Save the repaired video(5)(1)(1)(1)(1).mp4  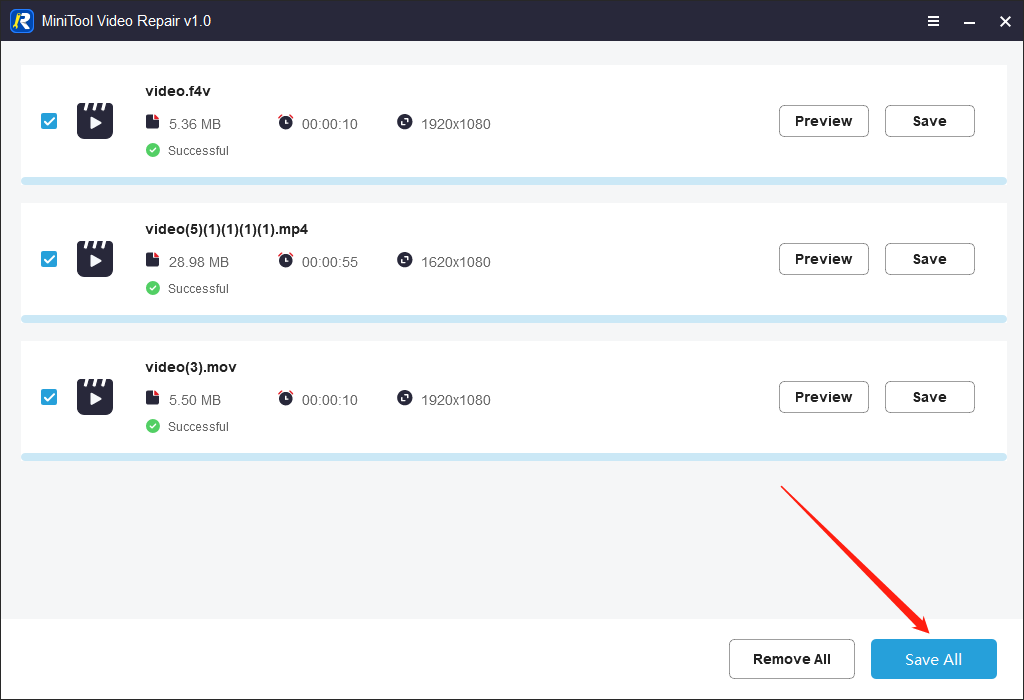pos(929,259)
